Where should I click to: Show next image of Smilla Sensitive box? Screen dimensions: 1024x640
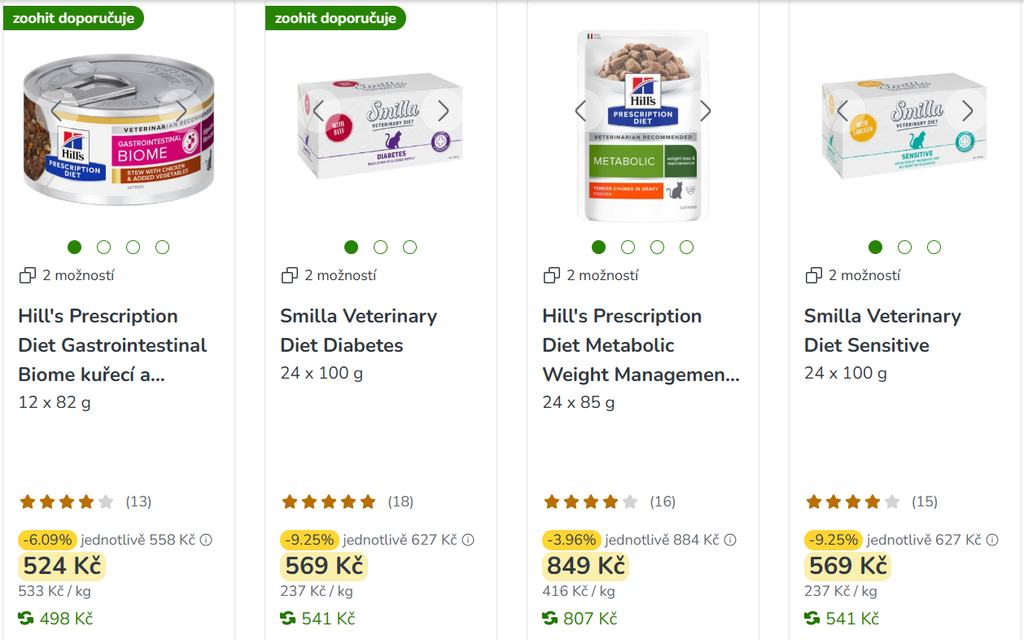[x=967, y=111]
